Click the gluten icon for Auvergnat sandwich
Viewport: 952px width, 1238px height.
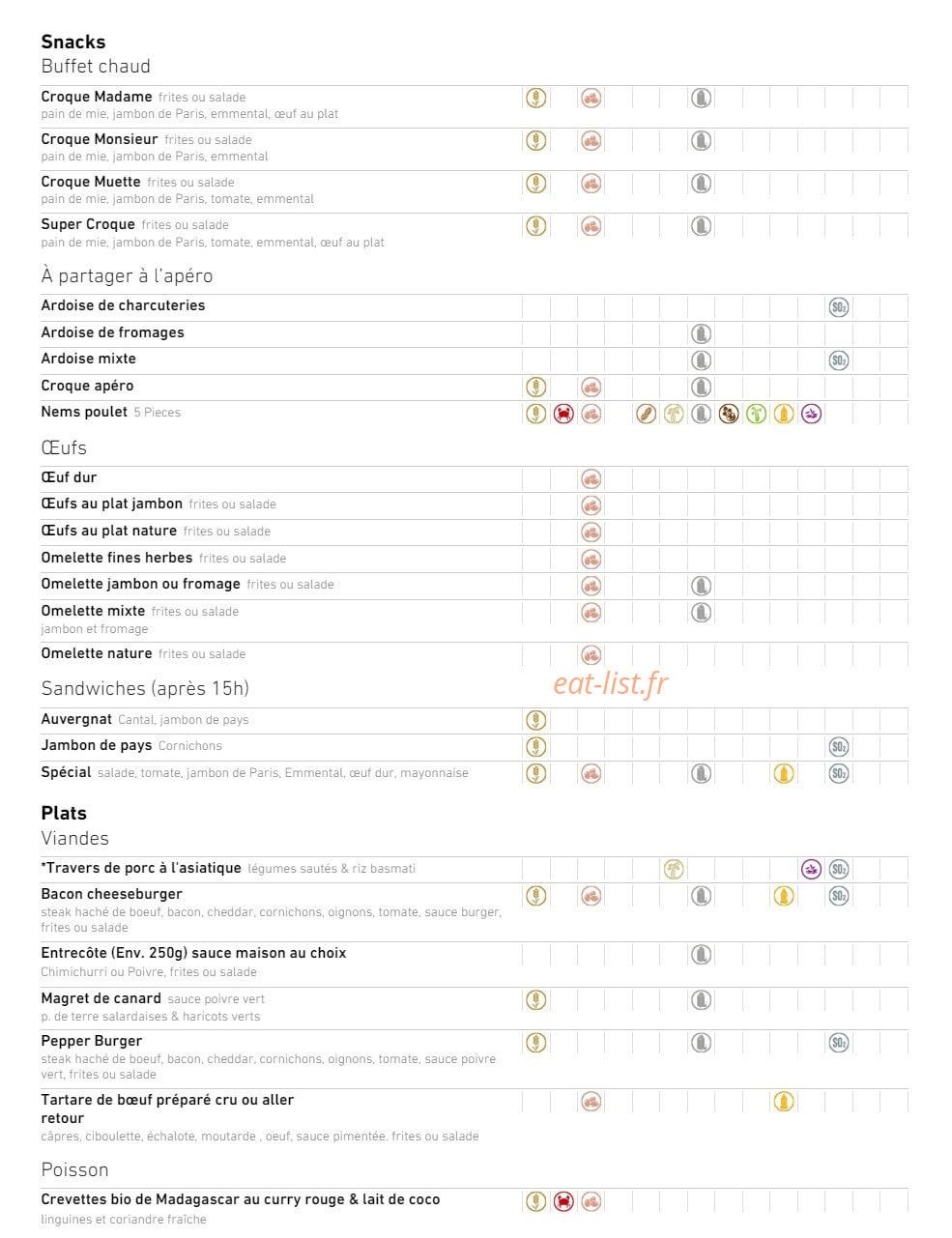pos(535,720)
